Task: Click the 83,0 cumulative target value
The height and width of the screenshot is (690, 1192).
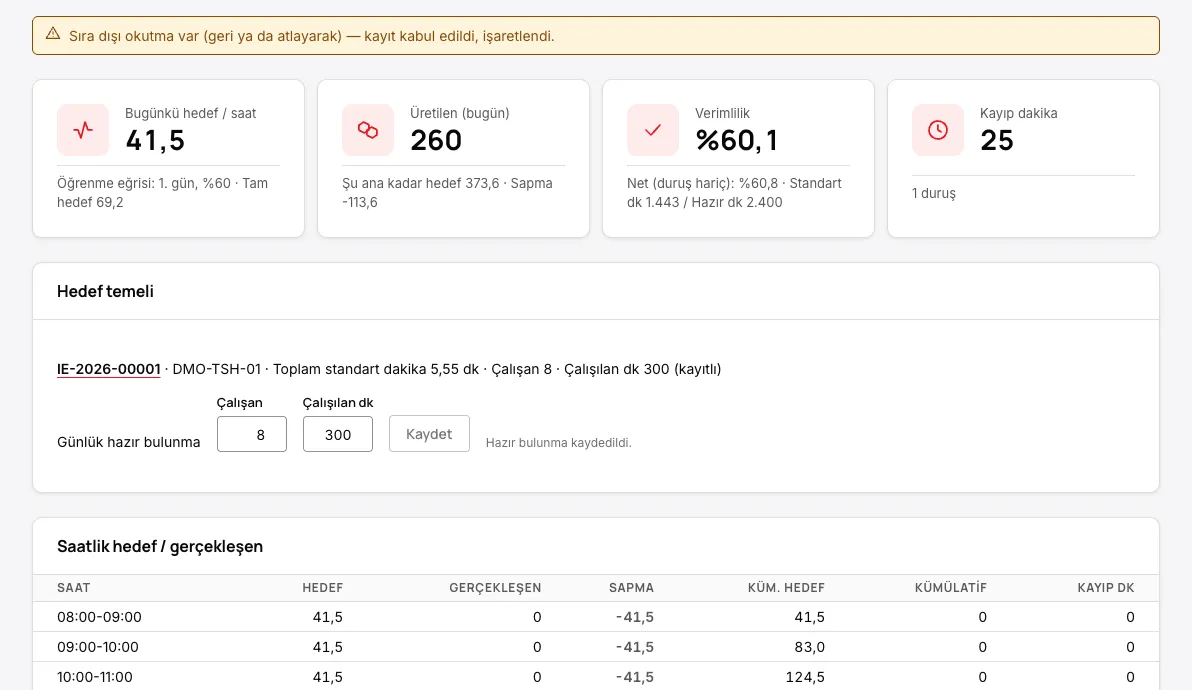Action: (809, 647)
